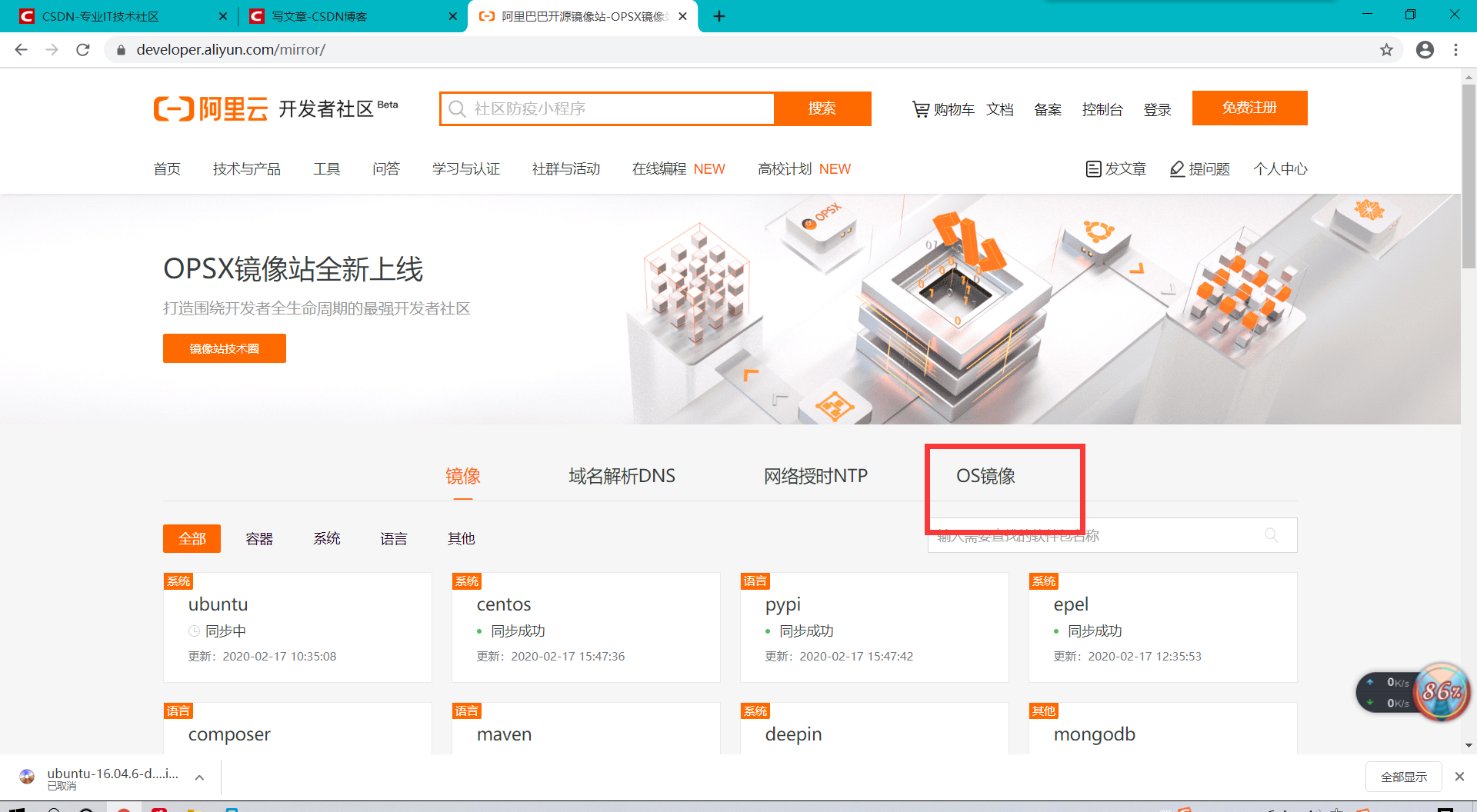Select the 语言 filter
The width and height of the screenshot is (1477, 812).
[393, 538]
